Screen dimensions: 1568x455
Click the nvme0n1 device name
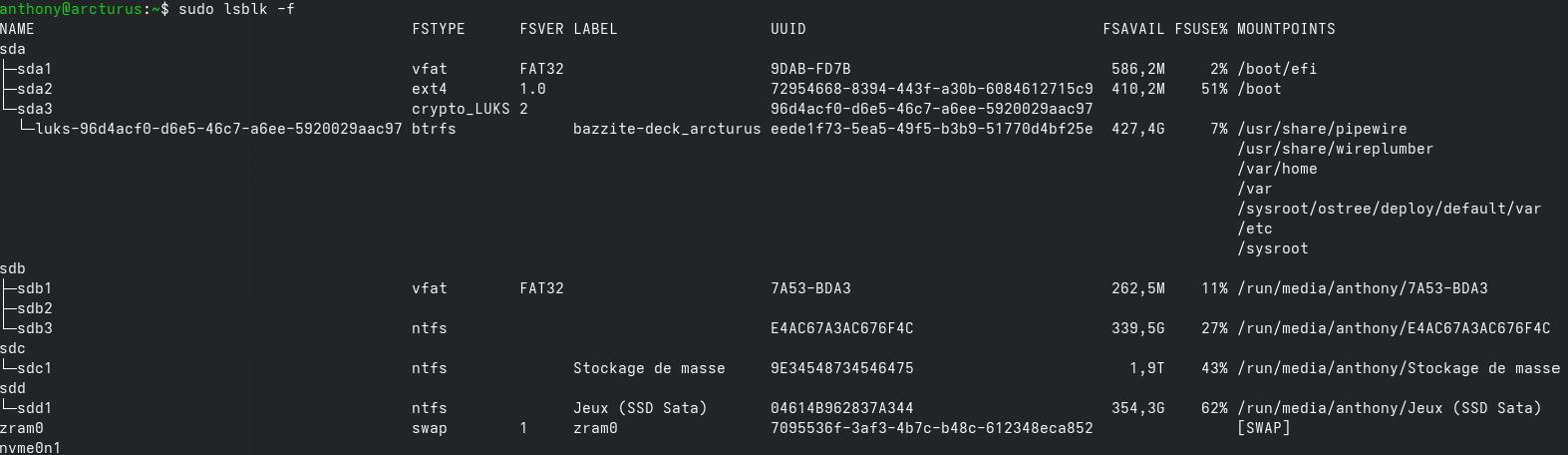point(31,448)
